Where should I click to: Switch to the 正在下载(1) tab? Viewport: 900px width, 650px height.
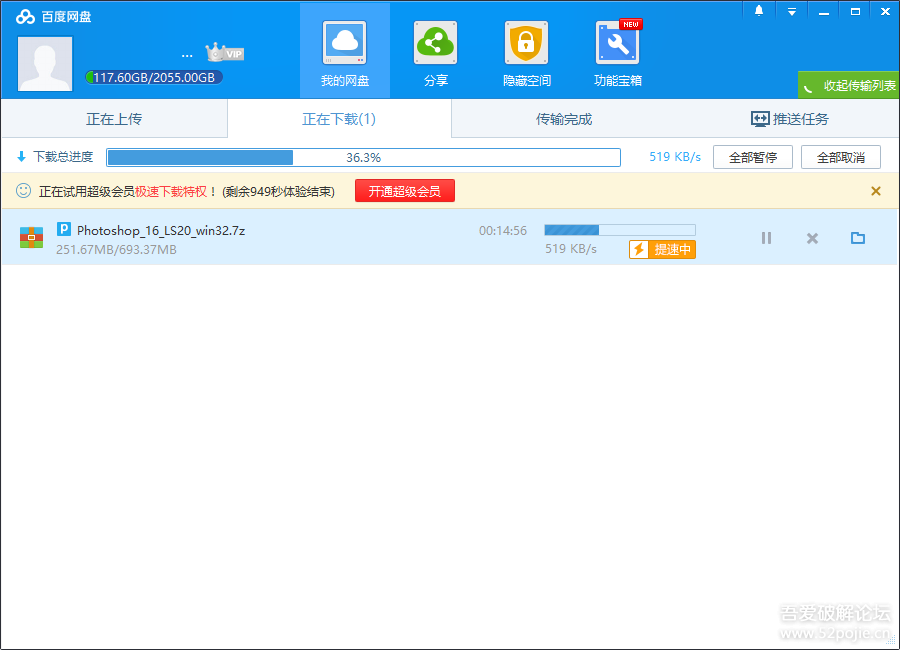point(339,119)
